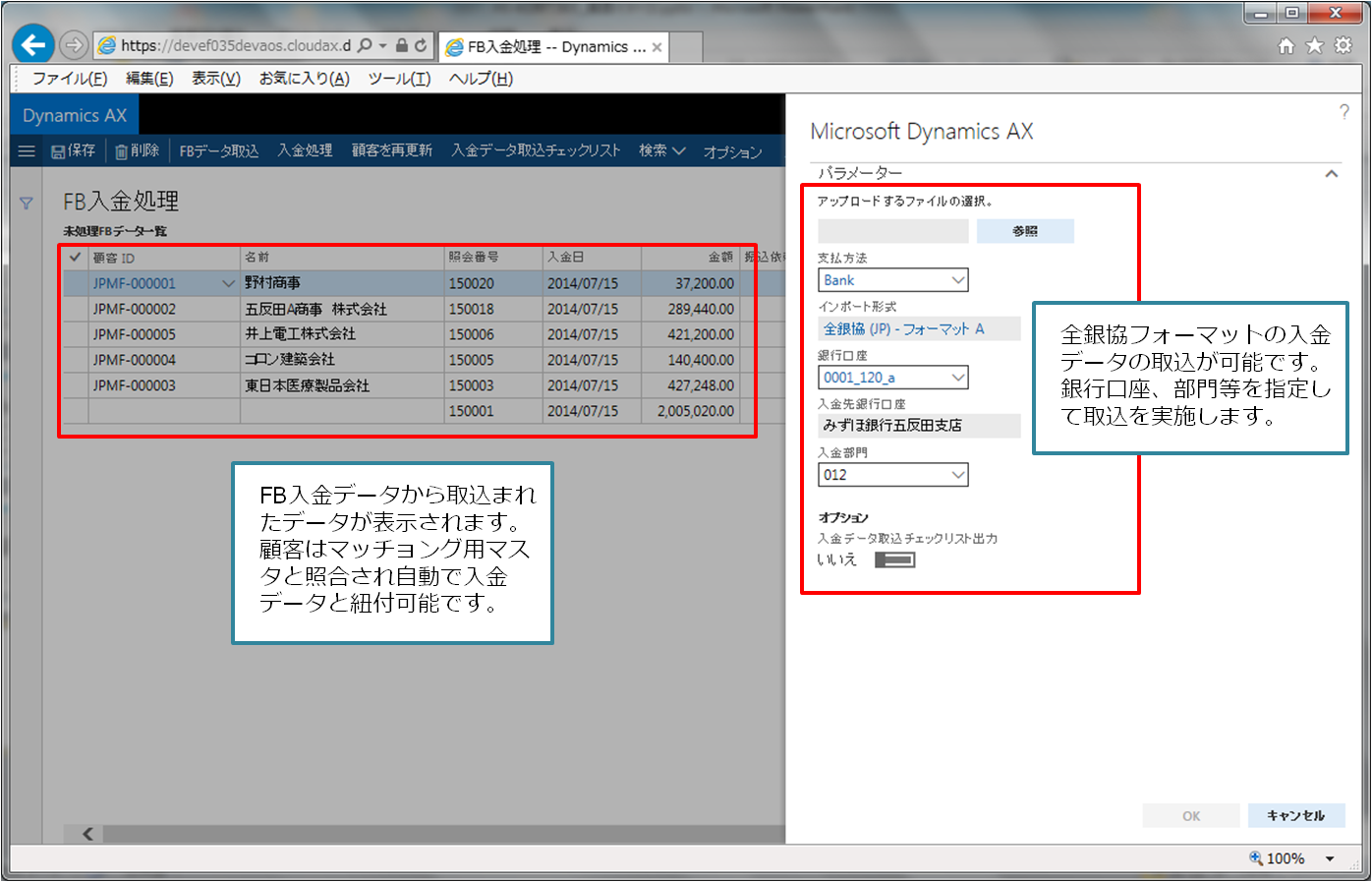
Task: Click the 全銀協 (JP) - フォーマット A link
Action: click(x=903, y=329)
